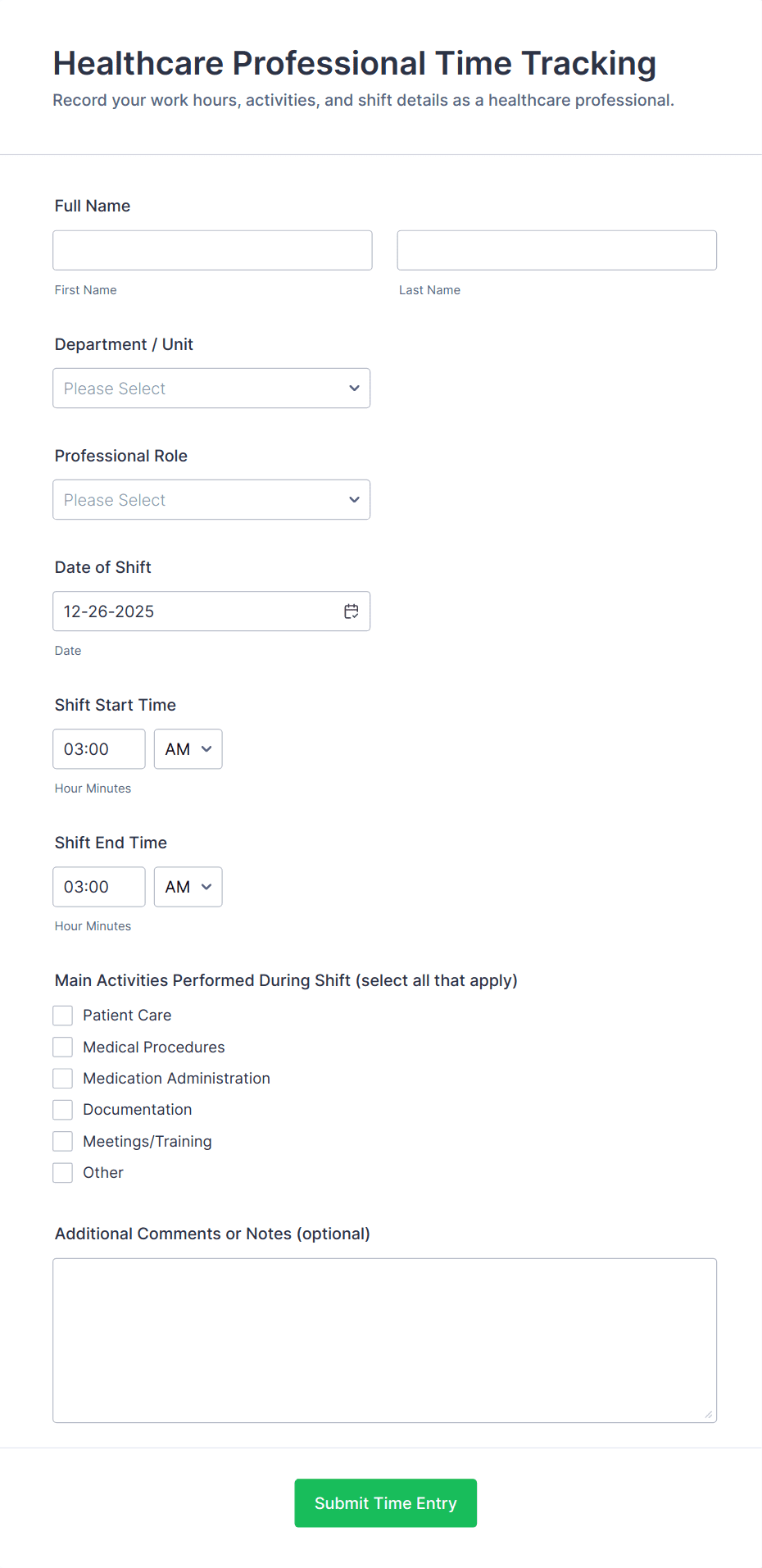Open the calendar date picker icon
The image size is (762, 1568).
pyautogui.click(x=351, y=611)
